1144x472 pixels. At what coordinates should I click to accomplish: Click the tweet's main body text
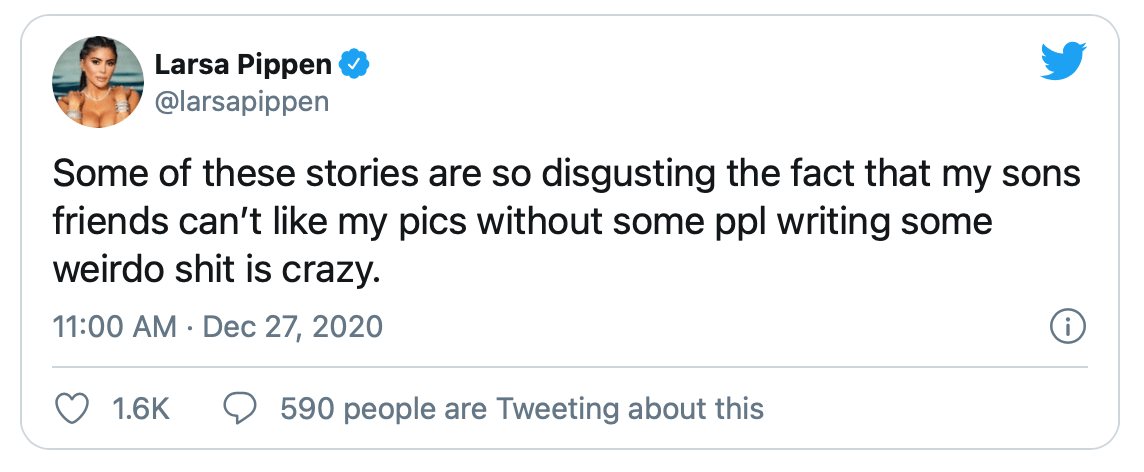(566, 223)
